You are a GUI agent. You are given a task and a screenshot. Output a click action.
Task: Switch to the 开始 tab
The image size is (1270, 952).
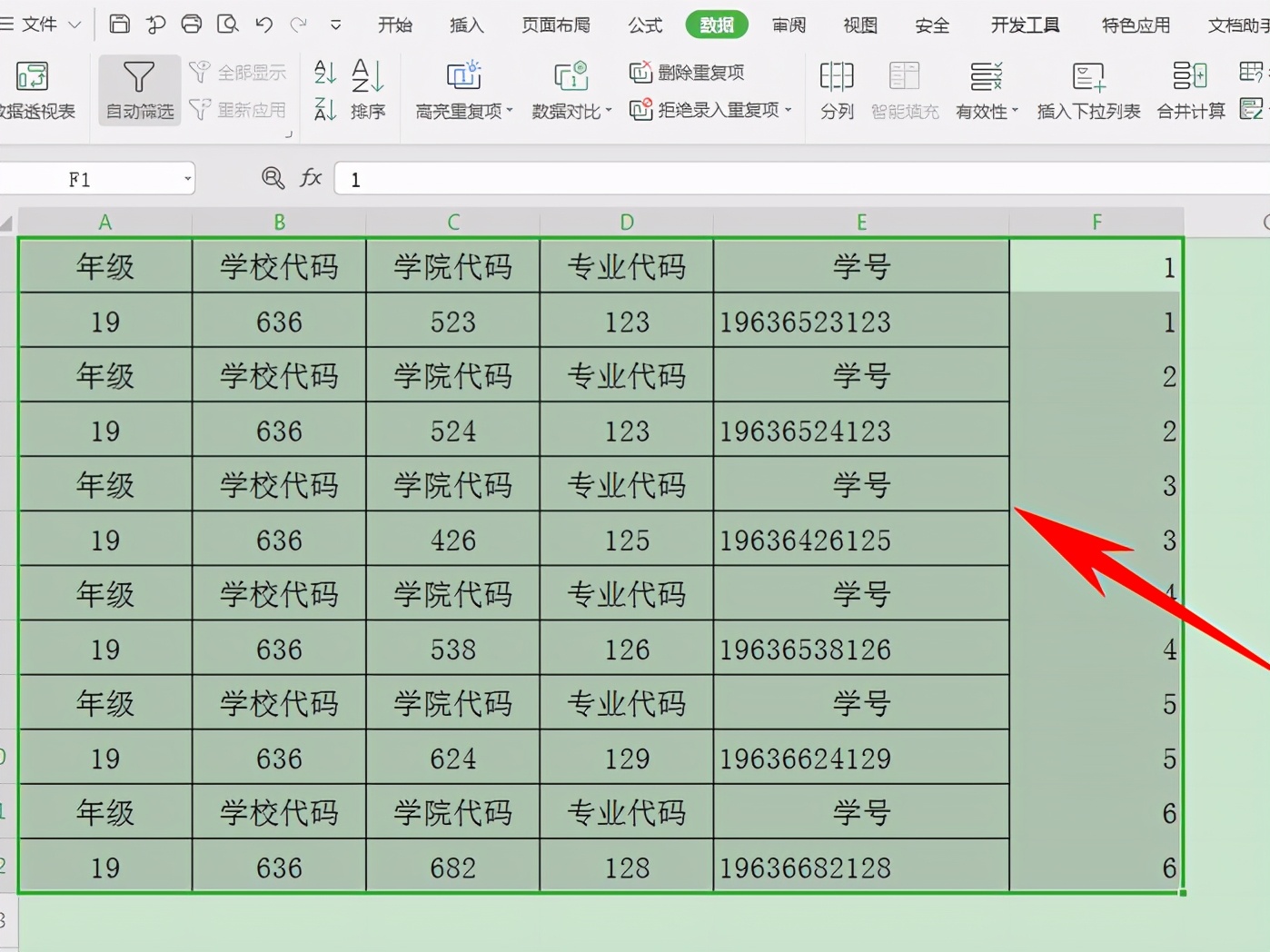tap(395, 25)
